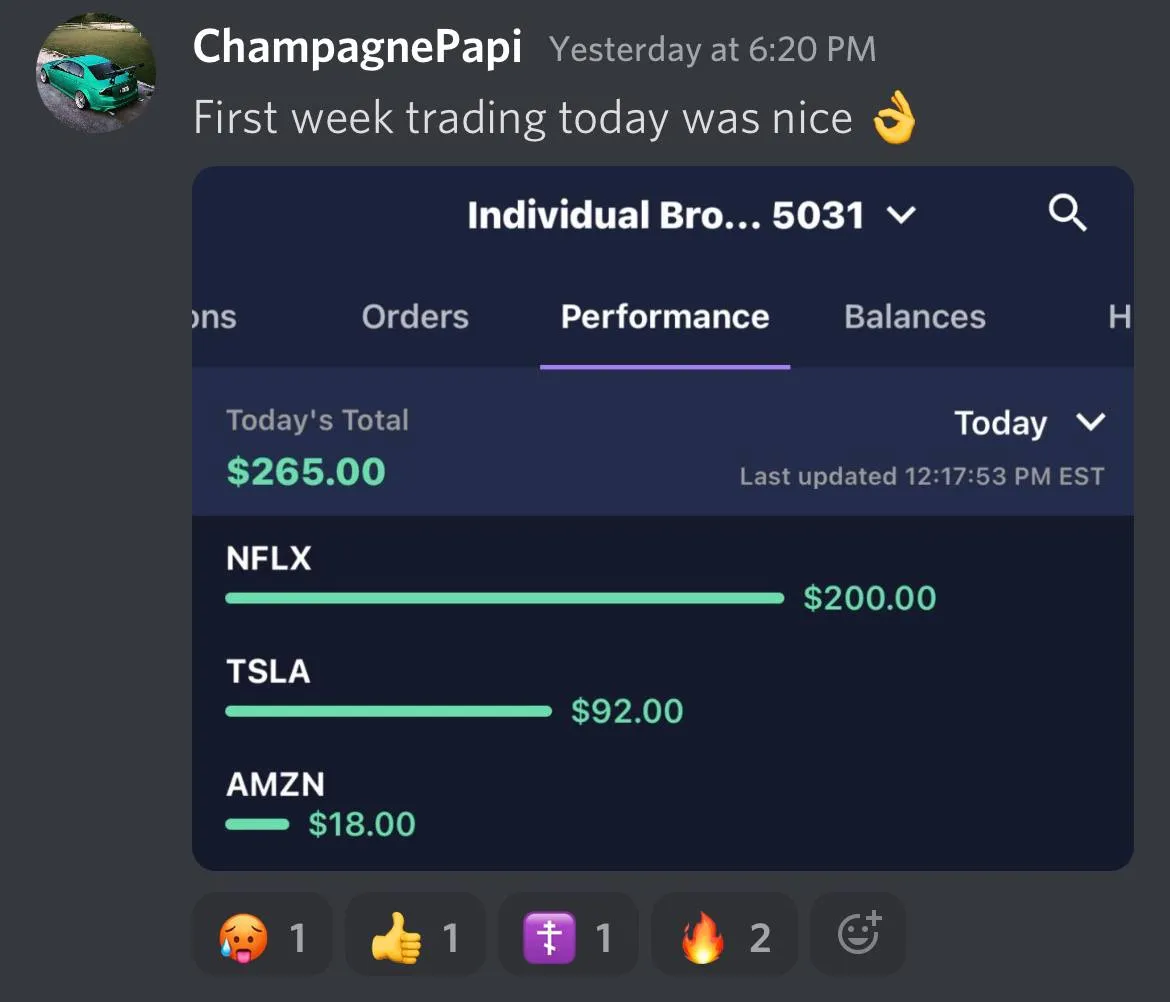The image size is (1170, 1002).
Task: Open the Today time range dropdown
Action: (x=1028, y=423)
